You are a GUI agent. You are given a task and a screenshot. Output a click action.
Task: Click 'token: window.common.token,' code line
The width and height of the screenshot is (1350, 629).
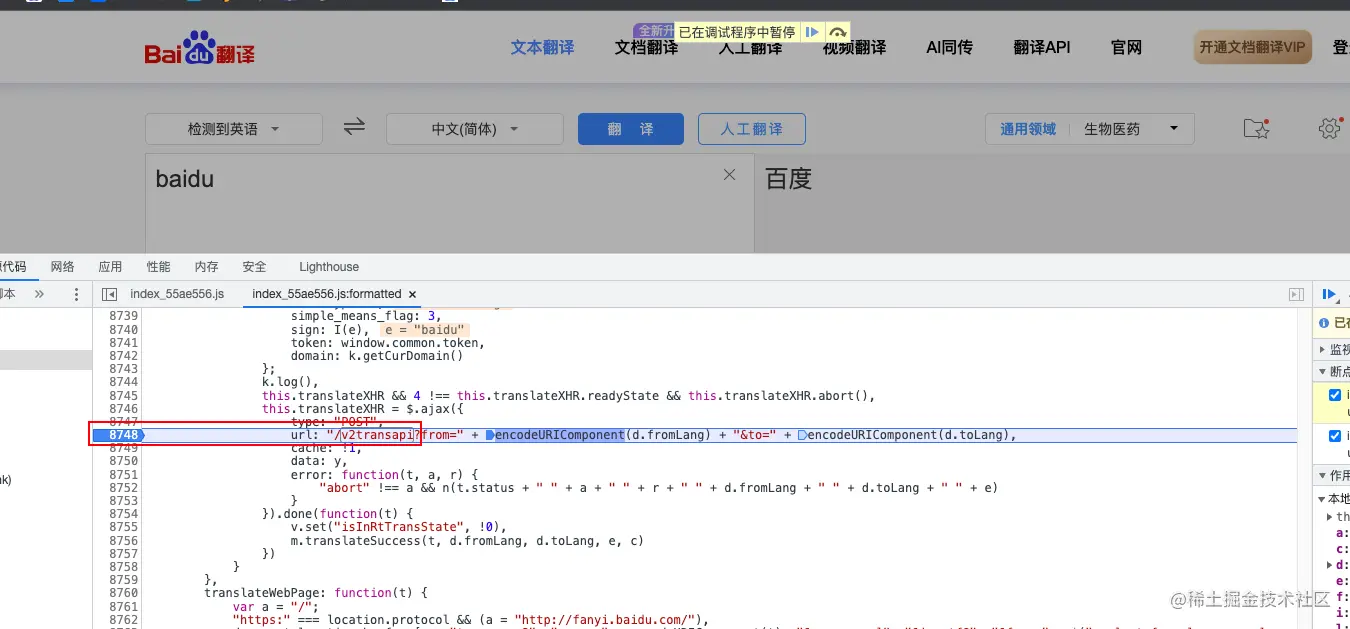387,343
